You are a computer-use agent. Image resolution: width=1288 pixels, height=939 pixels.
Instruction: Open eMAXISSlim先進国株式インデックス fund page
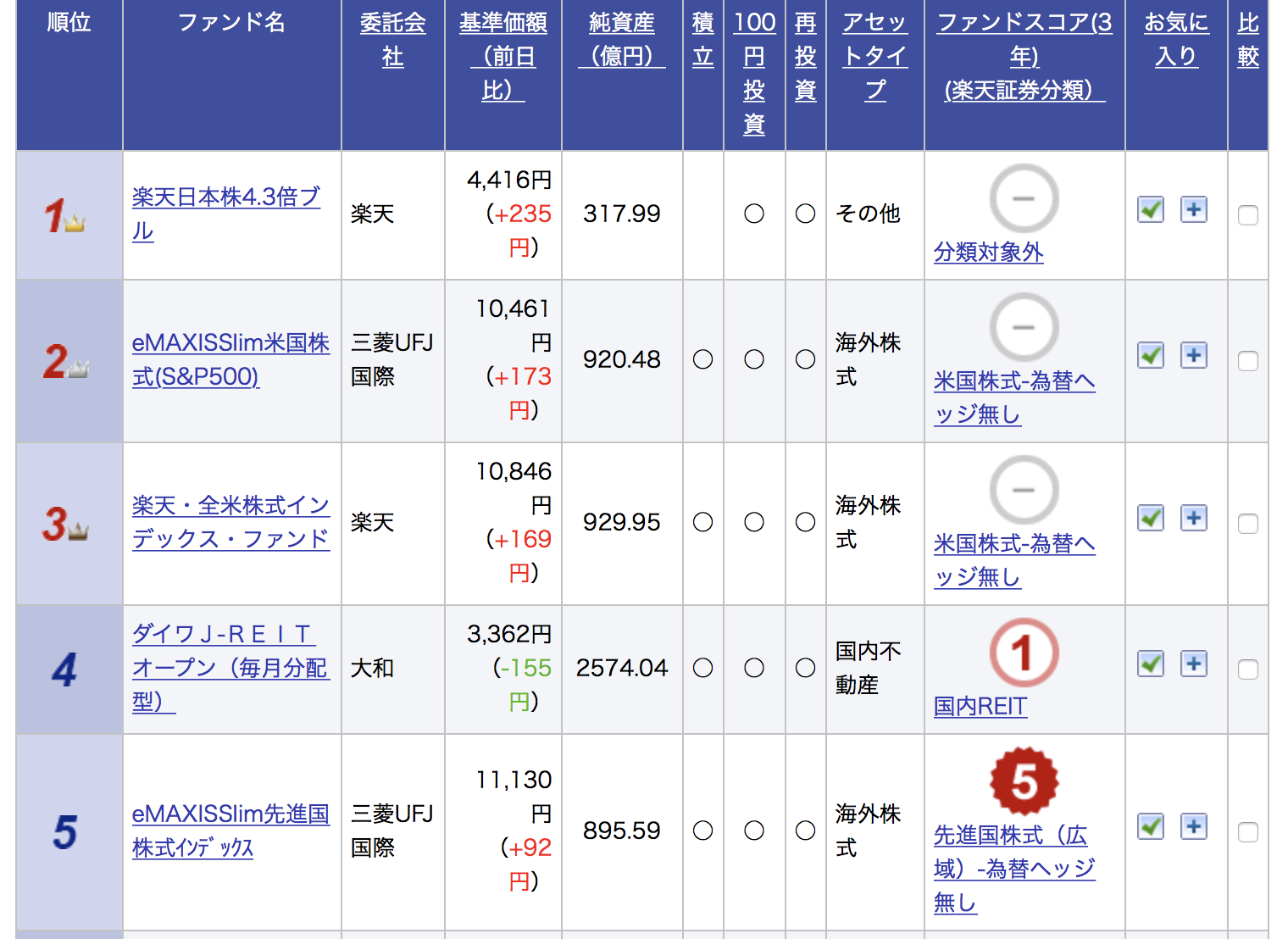point(230,831)
